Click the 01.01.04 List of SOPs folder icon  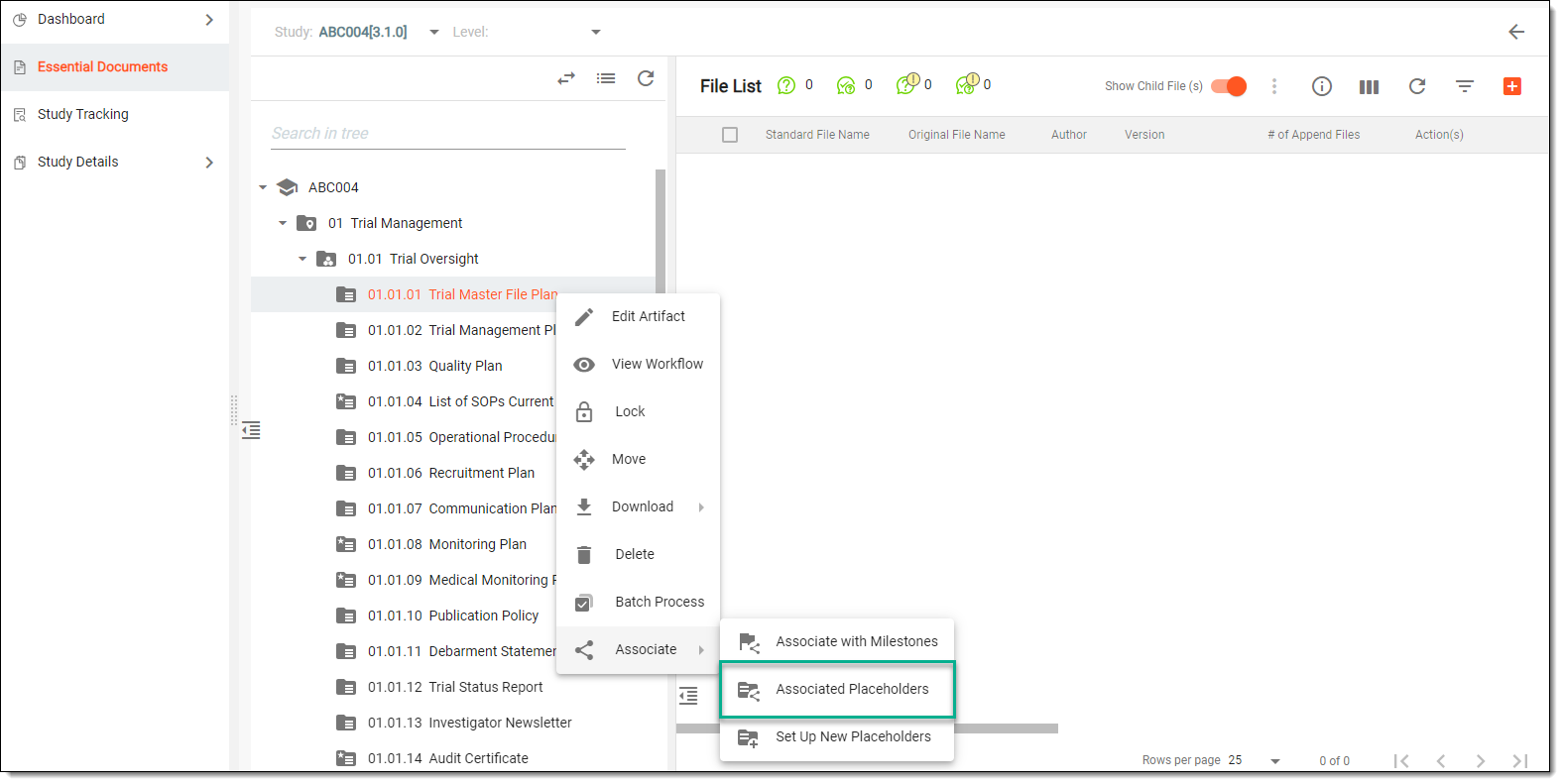[x=346, y=401]
